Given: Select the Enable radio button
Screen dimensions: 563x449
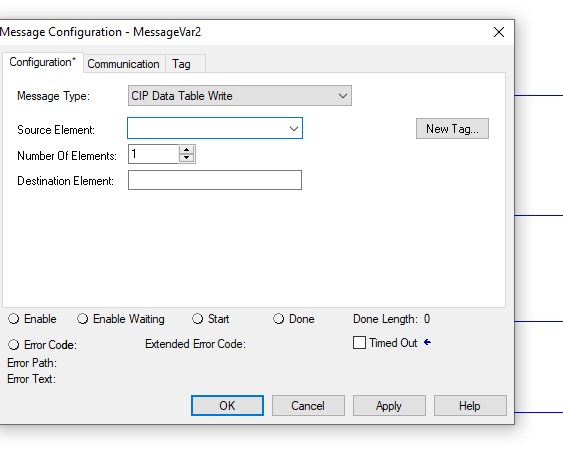Looking at the screenshot, I should point(14,319).
